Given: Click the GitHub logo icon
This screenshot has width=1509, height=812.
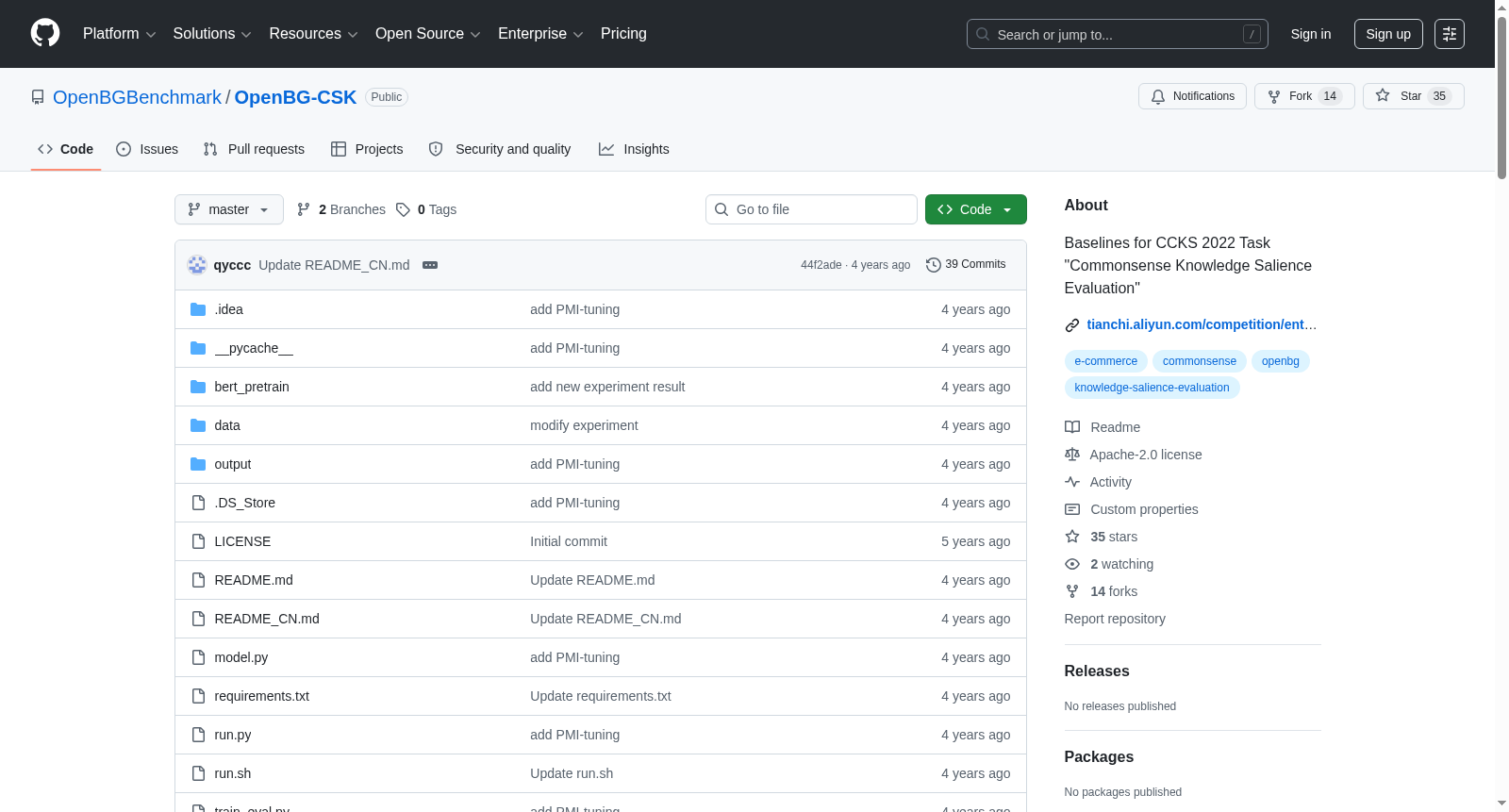Looking at the screenshot, I should point(45,33).
